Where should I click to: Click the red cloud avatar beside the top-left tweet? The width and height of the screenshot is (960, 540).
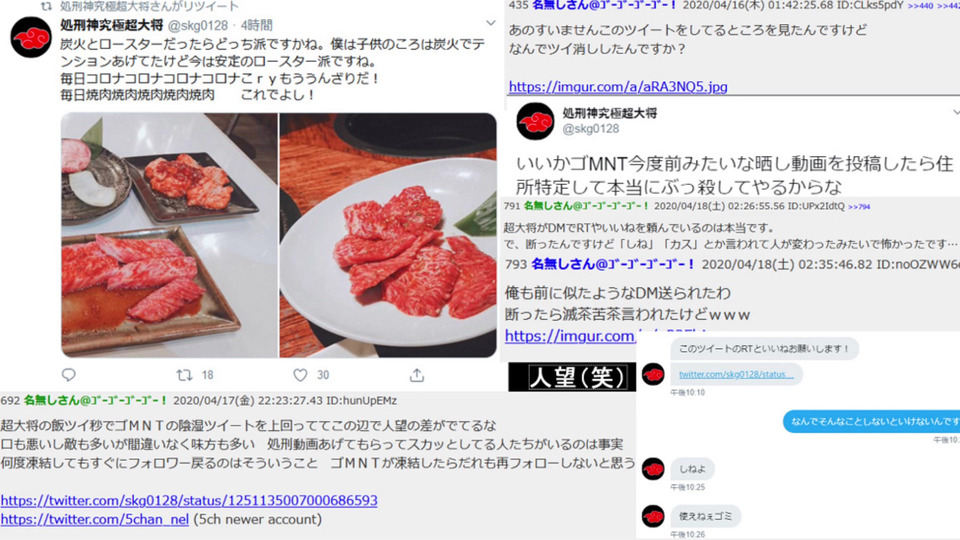[31, 38]
